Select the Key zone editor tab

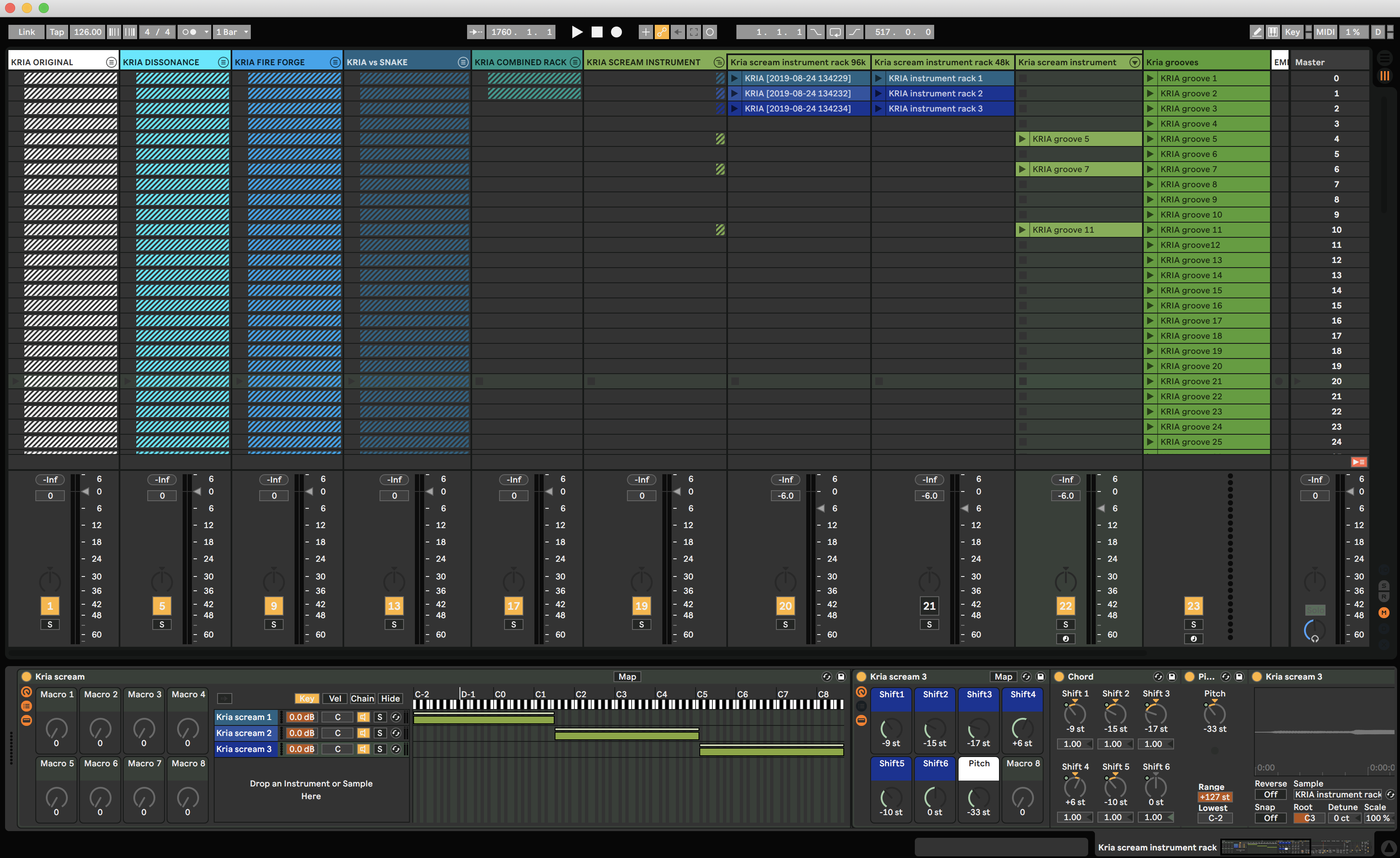307,699
